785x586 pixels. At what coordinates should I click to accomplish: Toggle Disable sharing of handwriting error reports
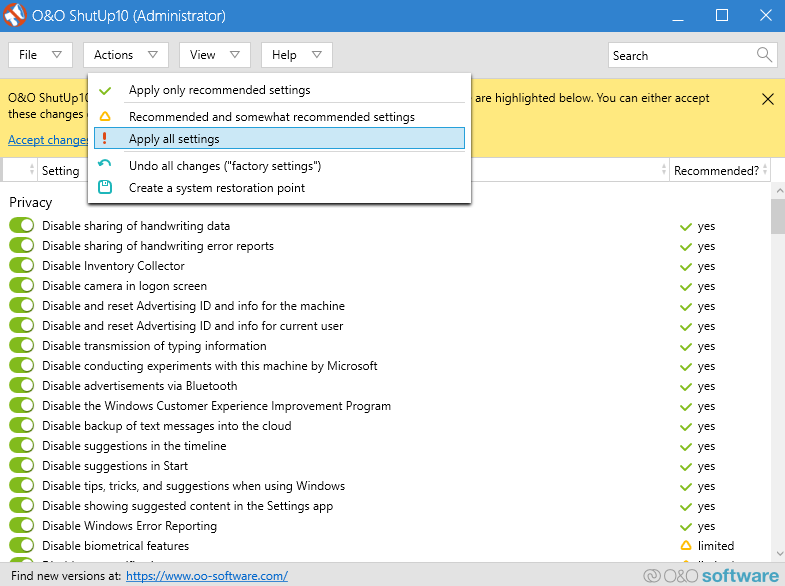pyautogui.click(x=22, y=245)
